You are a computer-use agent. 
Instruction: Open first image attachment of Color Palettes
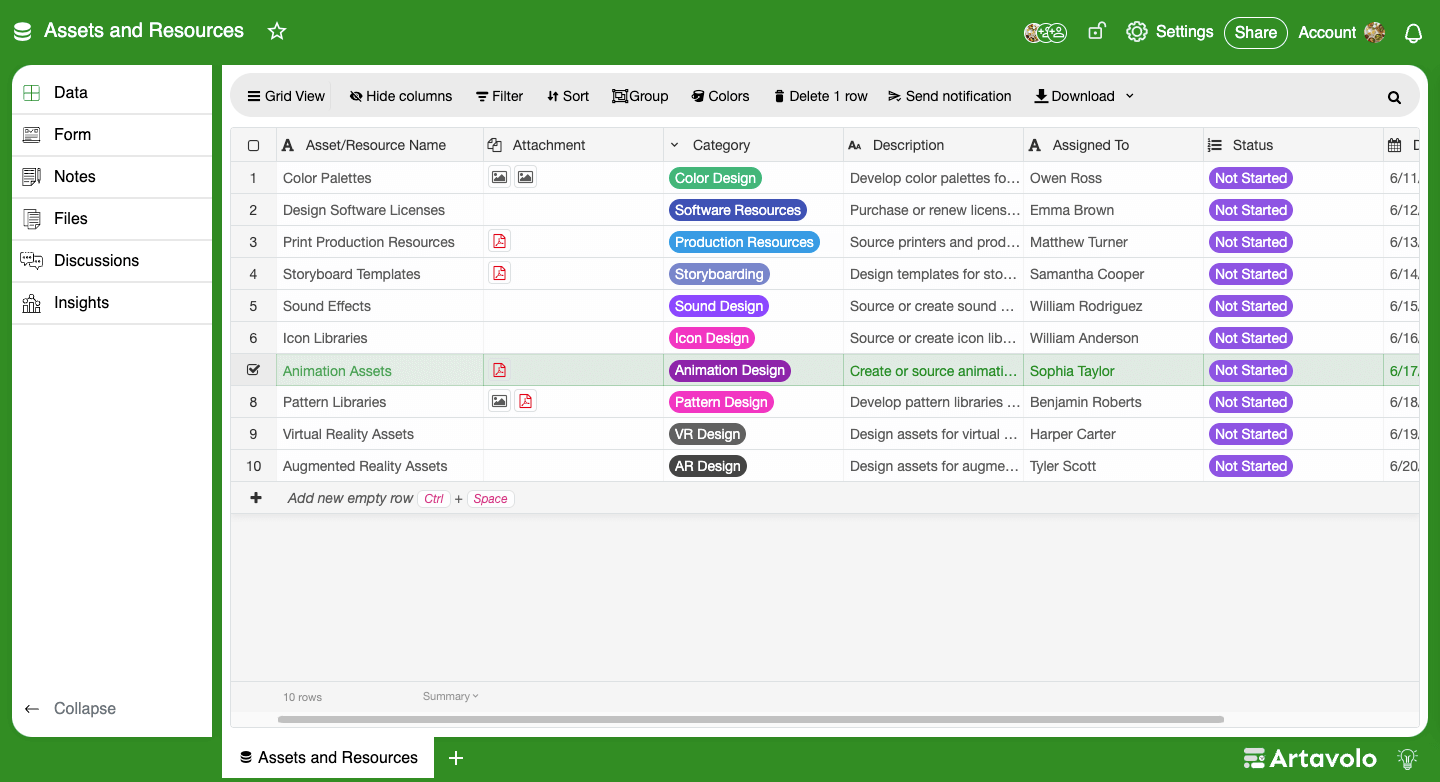499,177
